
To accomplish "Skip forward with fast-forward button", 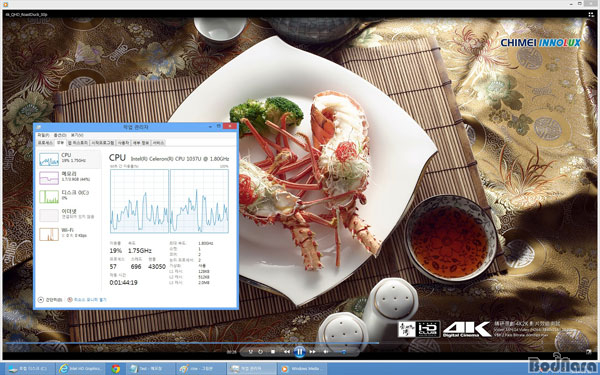I will (313, 352).
